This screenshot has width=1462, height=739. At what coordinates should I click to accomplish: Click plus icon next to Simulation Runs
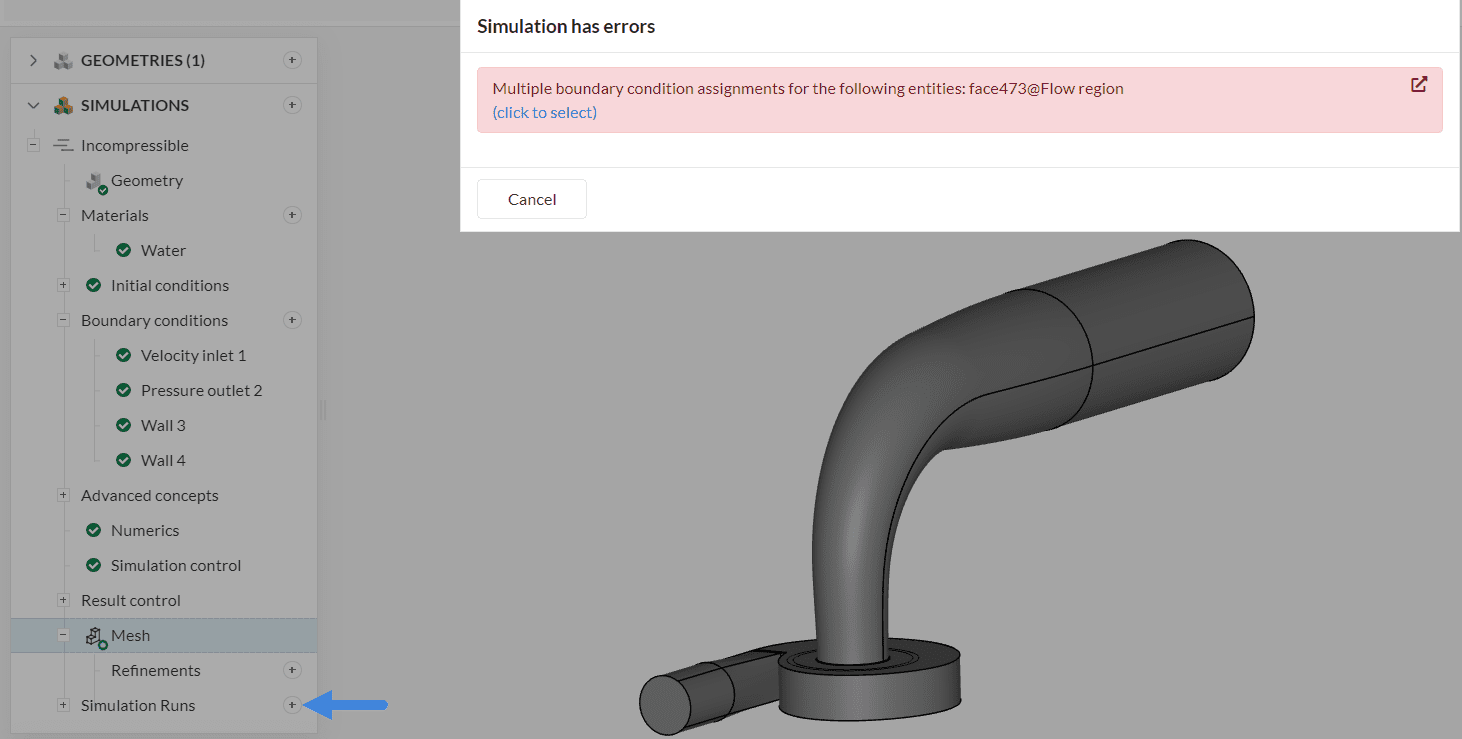point(292,705)
